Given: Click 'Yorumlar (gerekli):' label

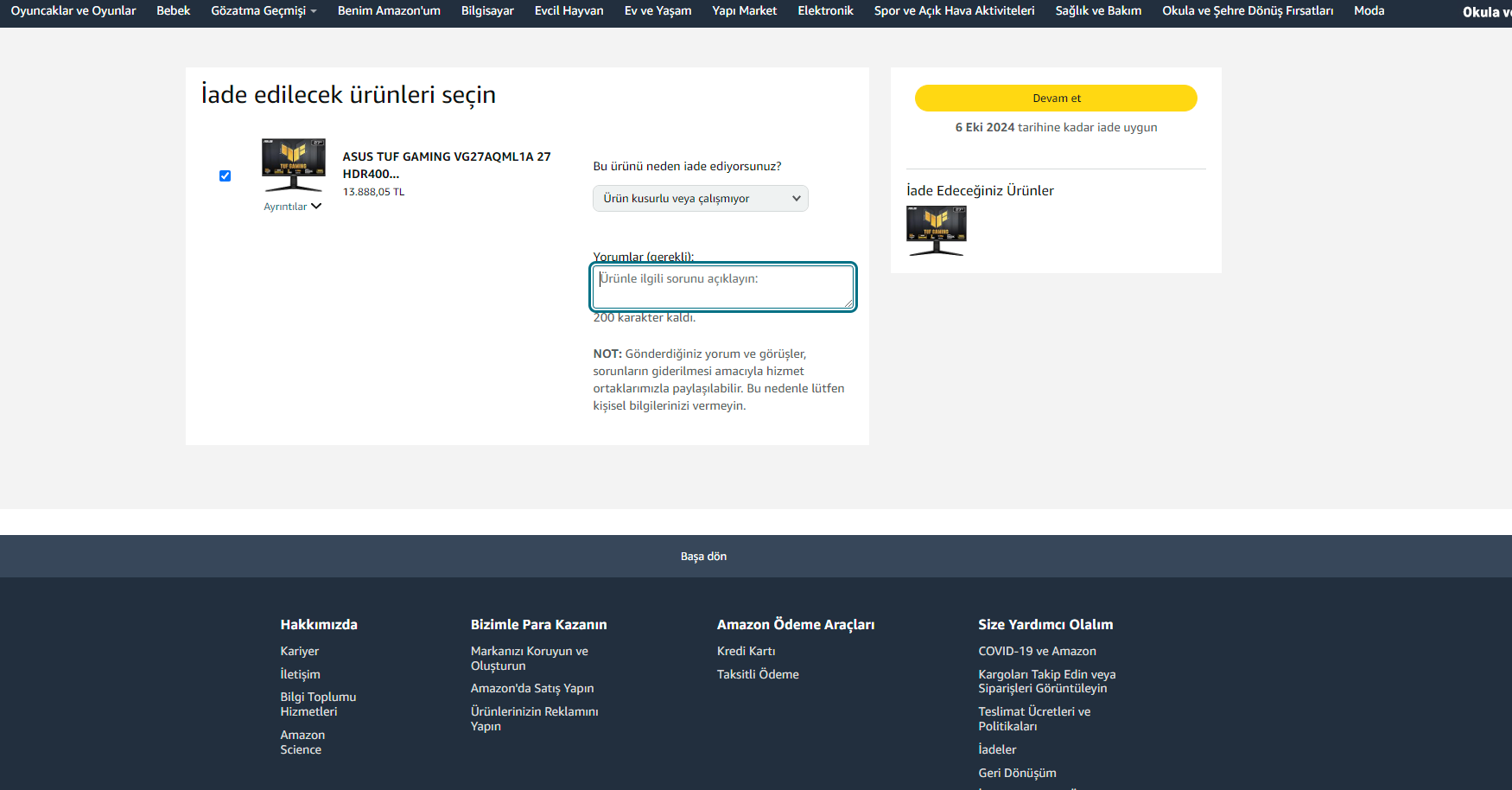Looking at the screenshot, I should tap(644, 257).
